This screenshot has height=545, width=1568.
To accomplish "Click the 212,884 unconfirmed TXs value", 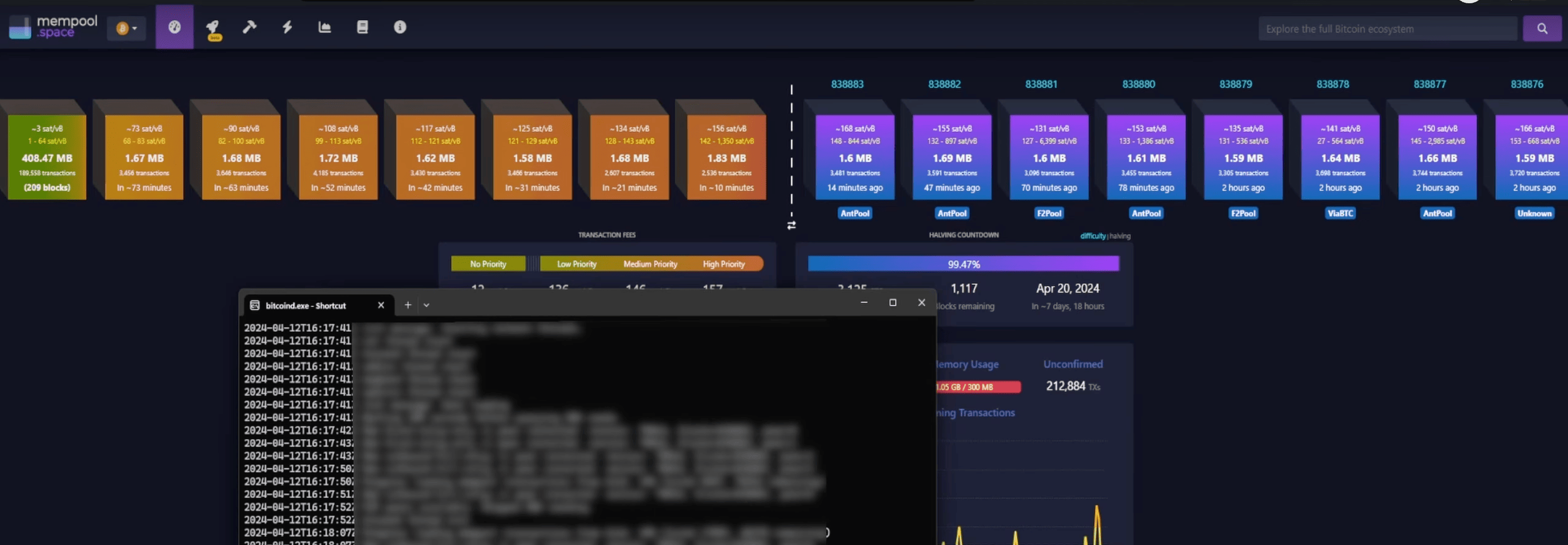I will (x=1073, y=386).
